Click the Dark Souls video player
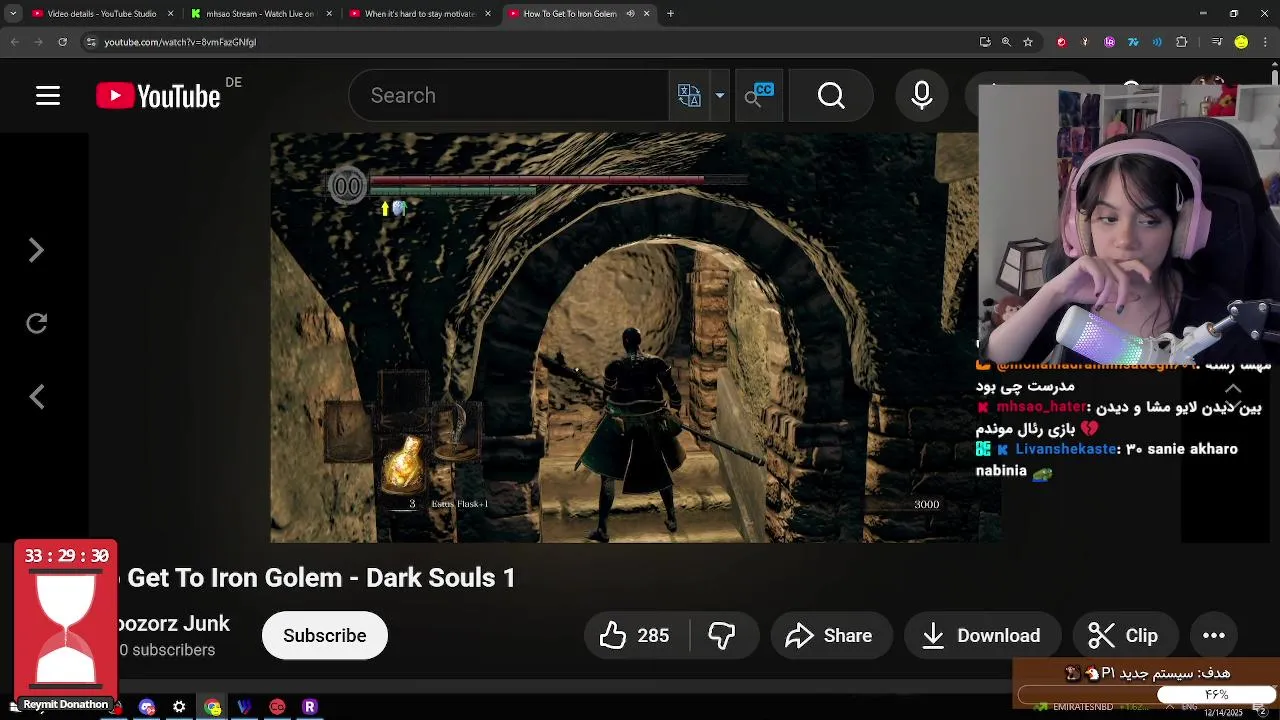The image size is (1280, 720). (x=624, y=338)
